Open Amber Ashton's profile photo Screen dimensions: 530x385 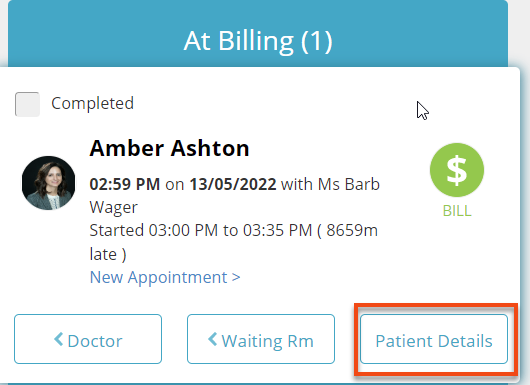[49, 183]
